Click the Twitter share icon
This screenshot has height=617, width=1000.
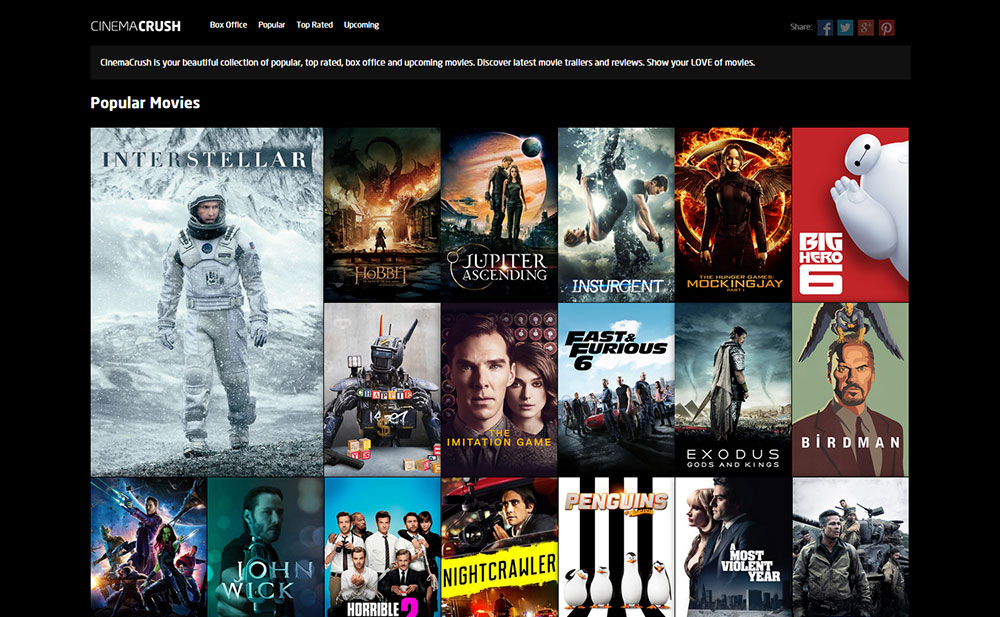tap(845, 27)
